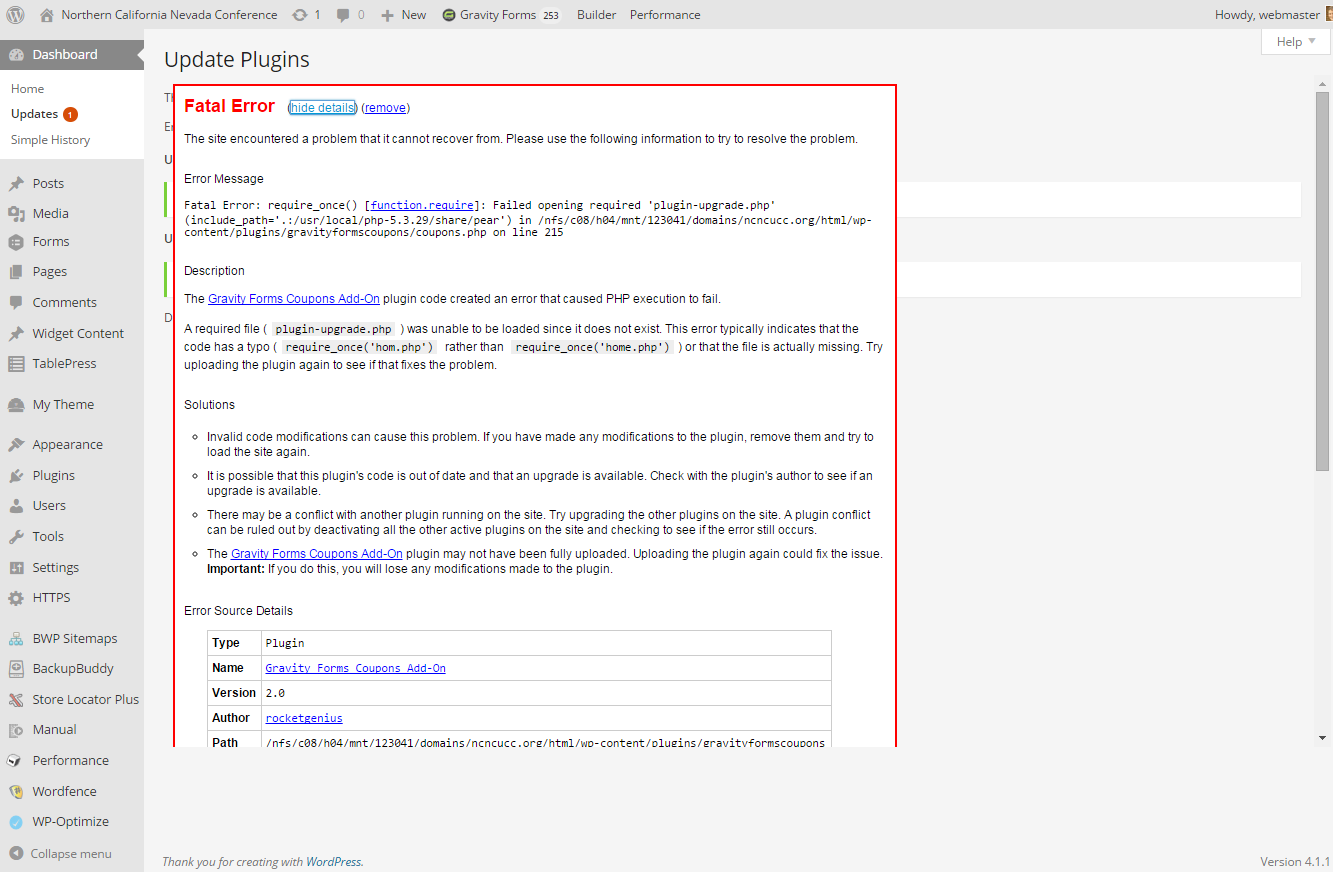Open the Home submenu under Dashboard
The width and height of the screenshot is (1333, 872).
(x=28, y=89)
